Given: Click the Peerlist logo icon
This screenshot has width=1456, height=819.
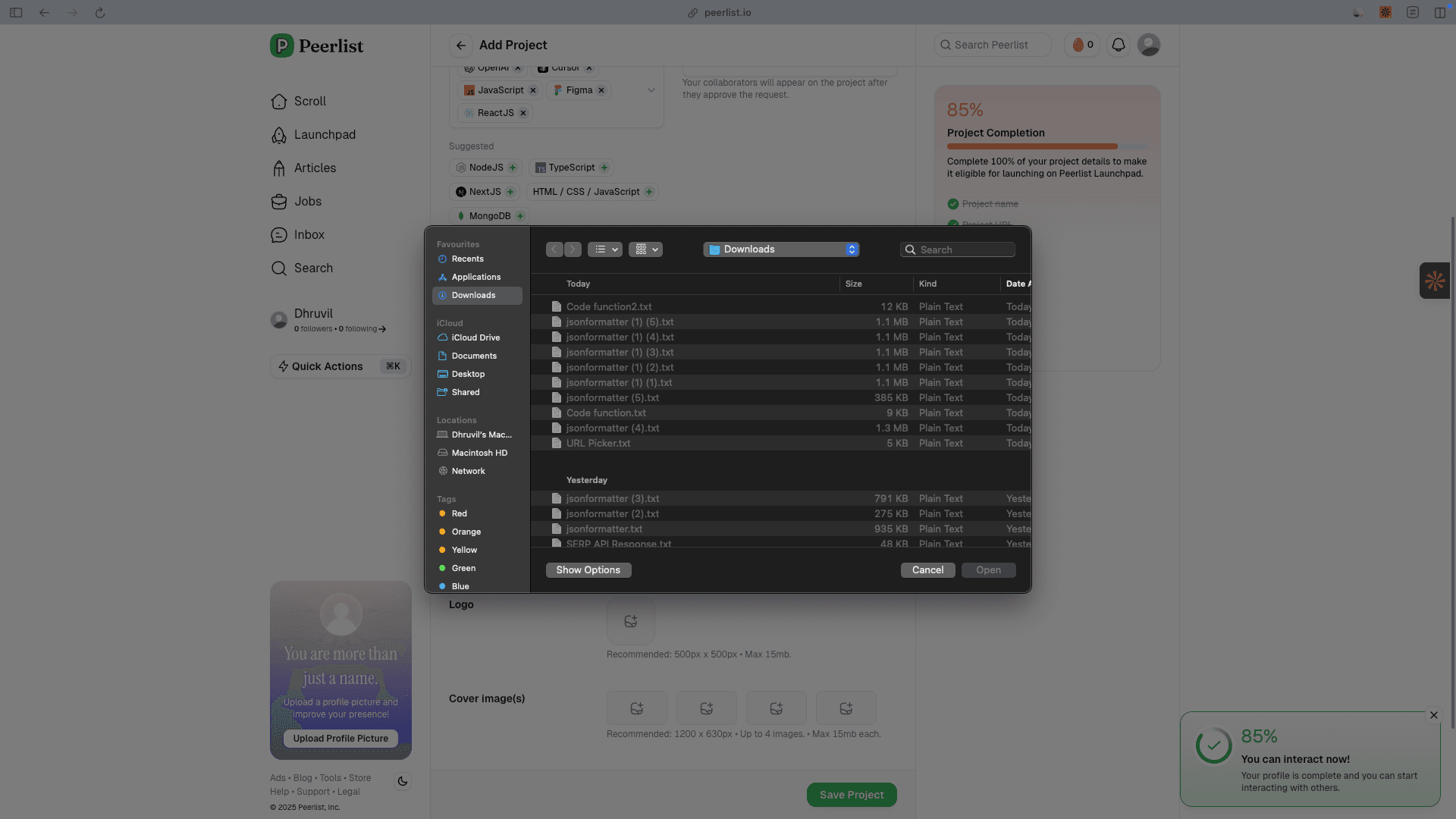Looking at the screenshot, I should coord(281,45).
